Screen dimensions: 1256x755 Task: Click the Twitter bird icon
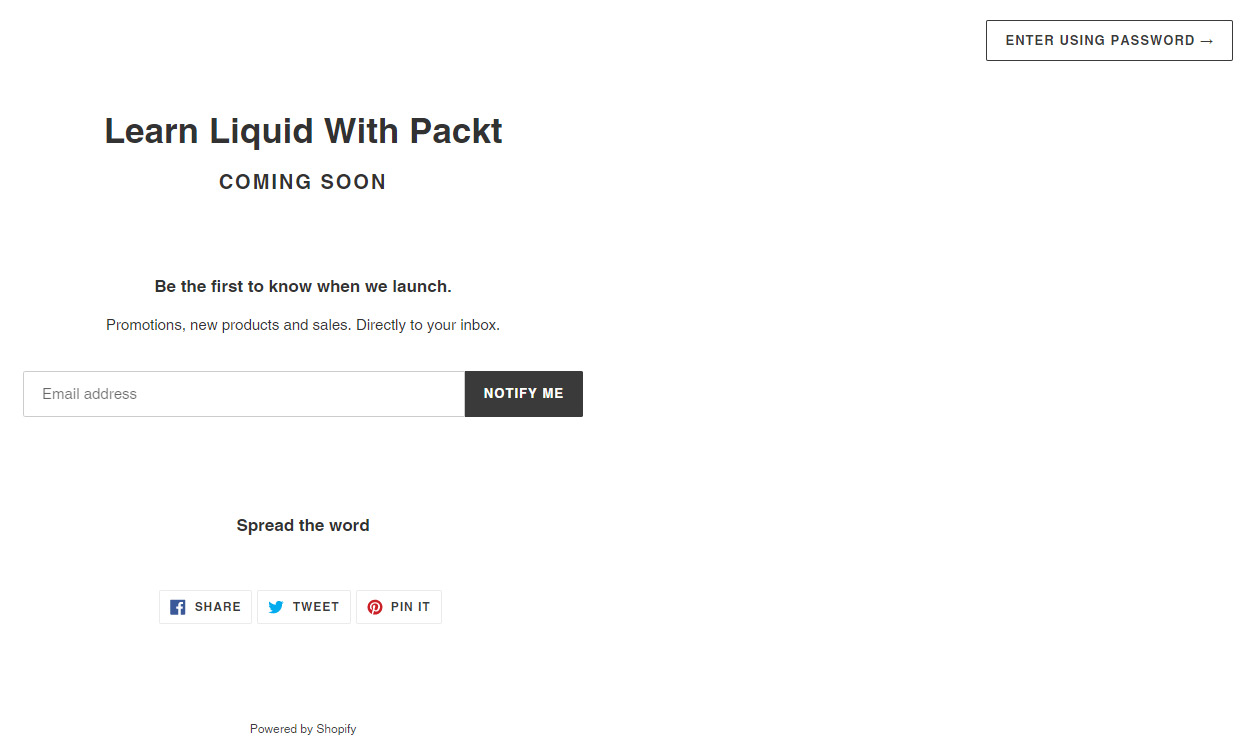pyautogui.click(x=276, y=607)
